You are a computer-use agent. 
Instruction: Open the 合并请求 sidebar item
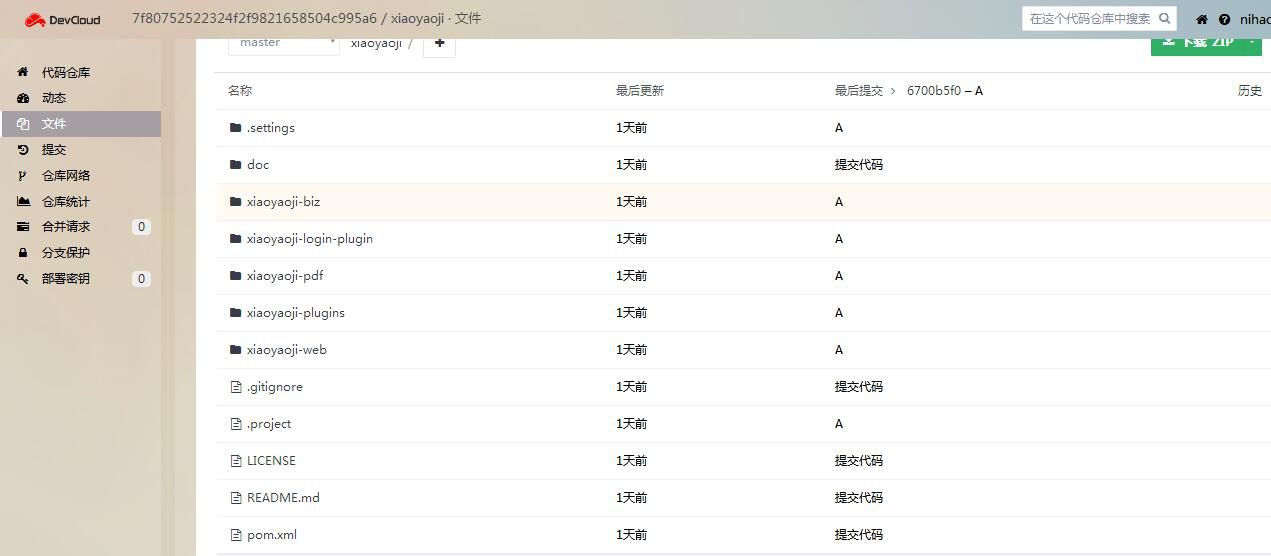(81, 227)
